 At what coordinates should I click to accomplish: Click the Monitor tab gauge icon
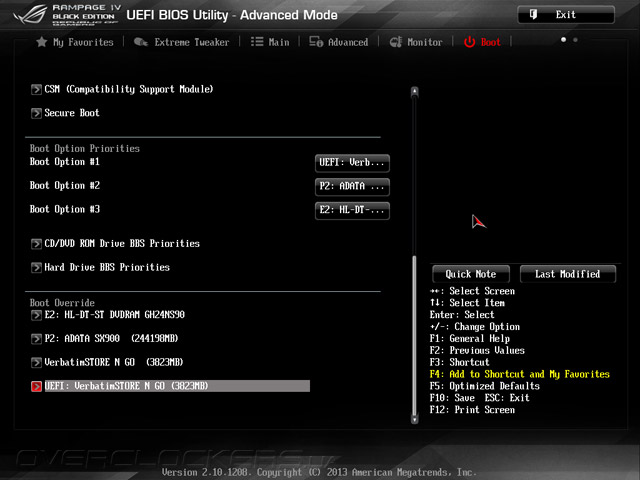[x=396, y=42]
